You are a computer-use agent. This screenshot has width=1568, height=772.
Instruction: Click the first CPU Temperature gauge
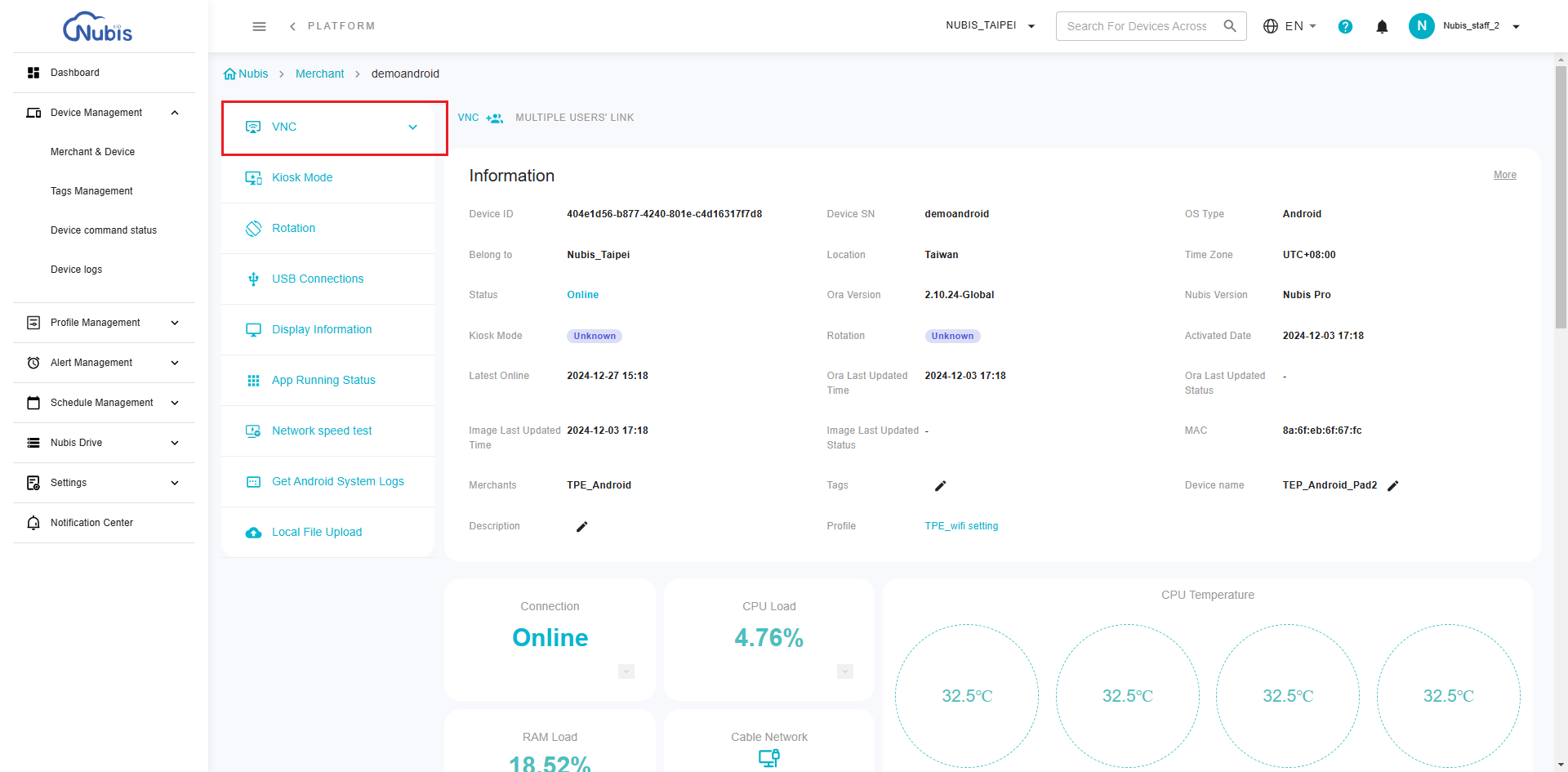(967, 696)
